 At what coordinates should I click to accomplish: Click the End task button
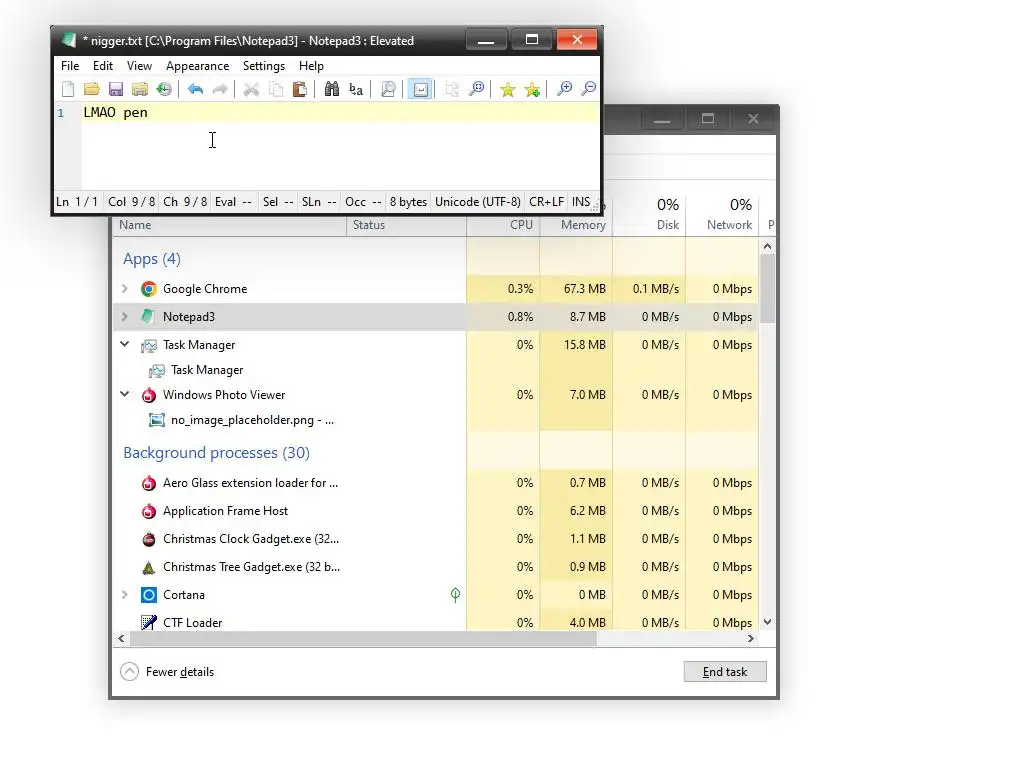point(725,671)
